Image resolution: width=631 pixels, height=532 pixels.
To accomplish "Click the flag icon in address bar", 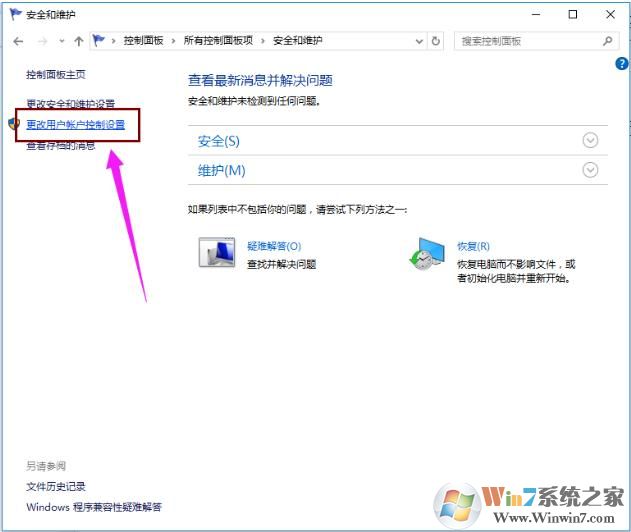I will tap(99, 40).
